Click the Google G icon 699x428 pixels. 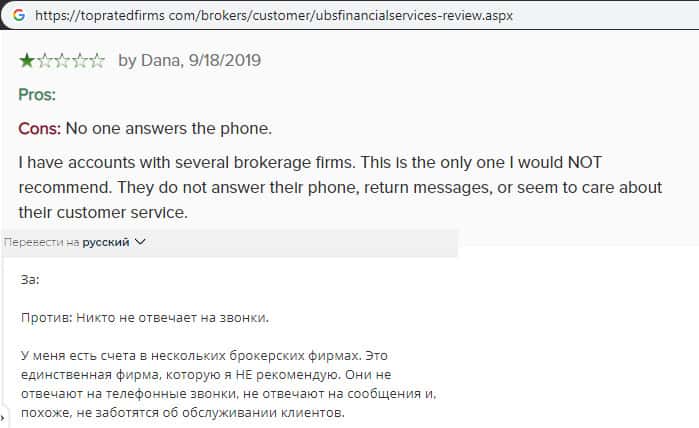[19, 16]
